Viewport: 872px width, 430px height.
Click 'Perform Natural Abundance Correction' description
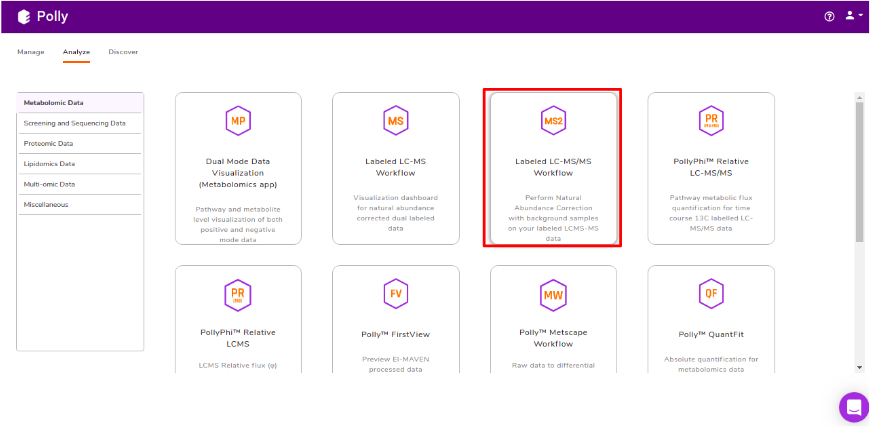[x=553, y=218]
